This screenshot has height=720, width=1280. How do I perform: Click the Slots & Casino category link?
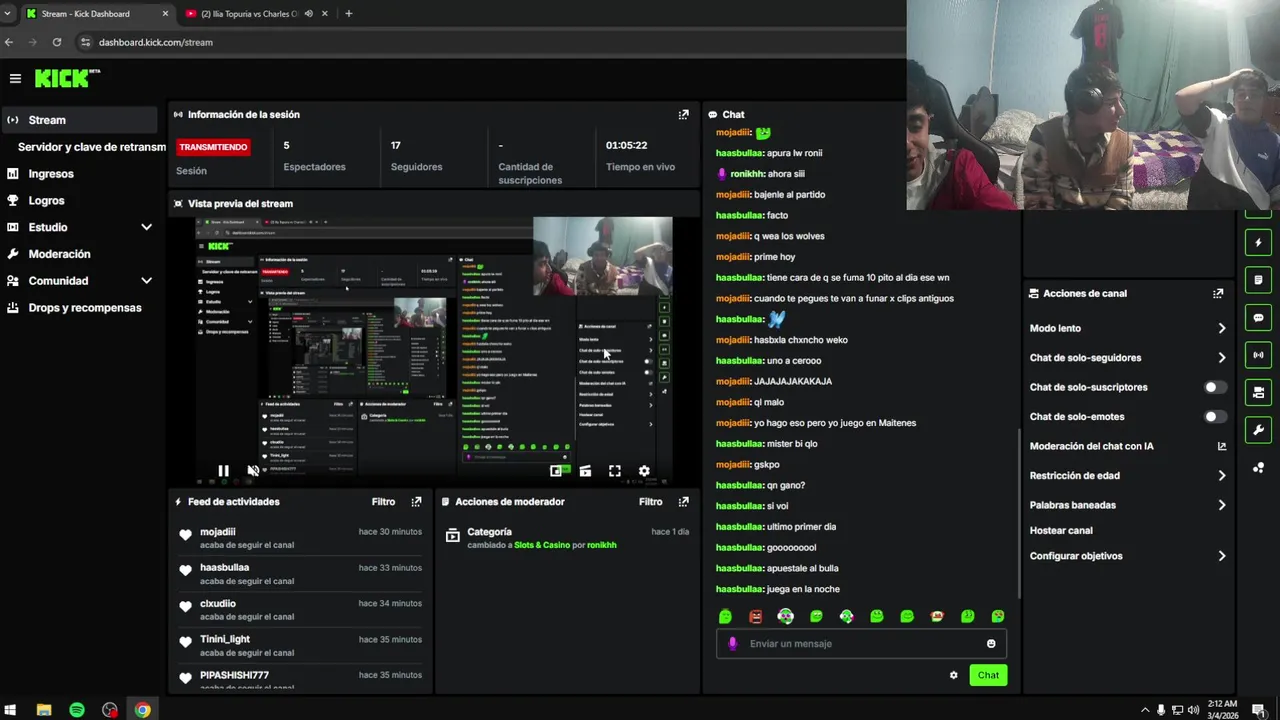(x=542, y=545)
